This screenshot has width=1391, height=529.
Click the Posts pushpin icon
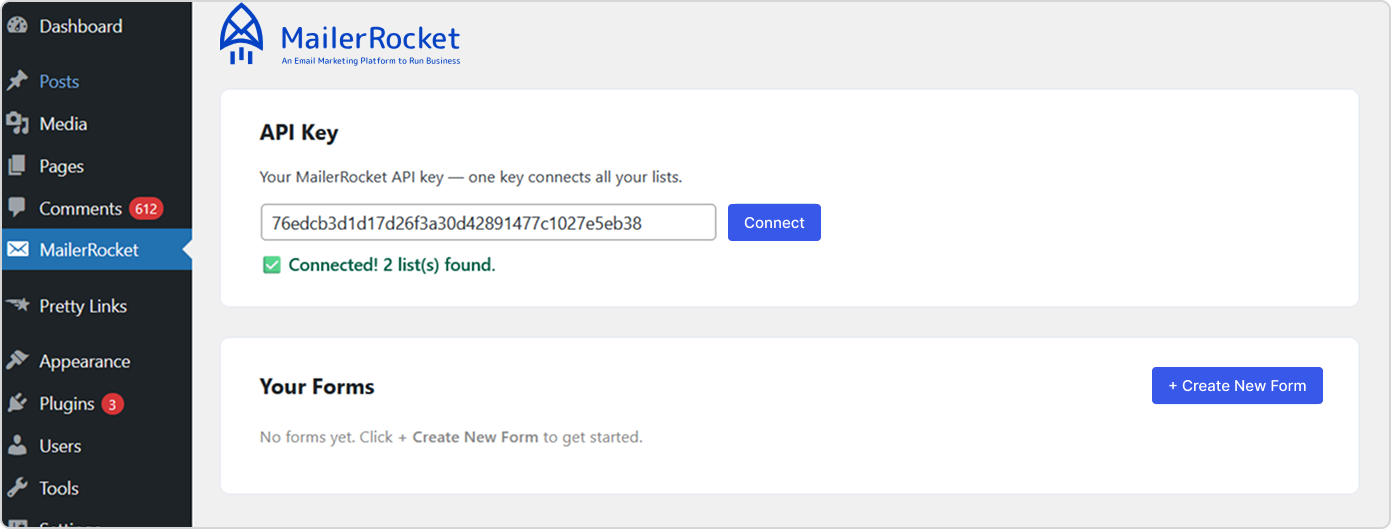tap(17, 81)
